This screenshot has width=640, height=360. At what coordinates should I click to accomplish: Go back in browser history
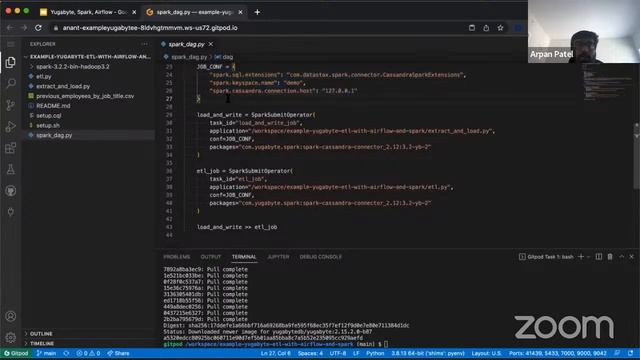(10, 28)
